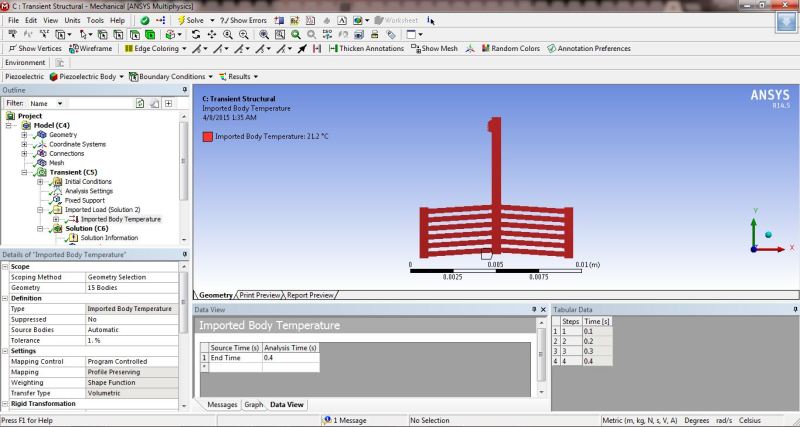Toggle Show Vertices

tap(35, 48)
